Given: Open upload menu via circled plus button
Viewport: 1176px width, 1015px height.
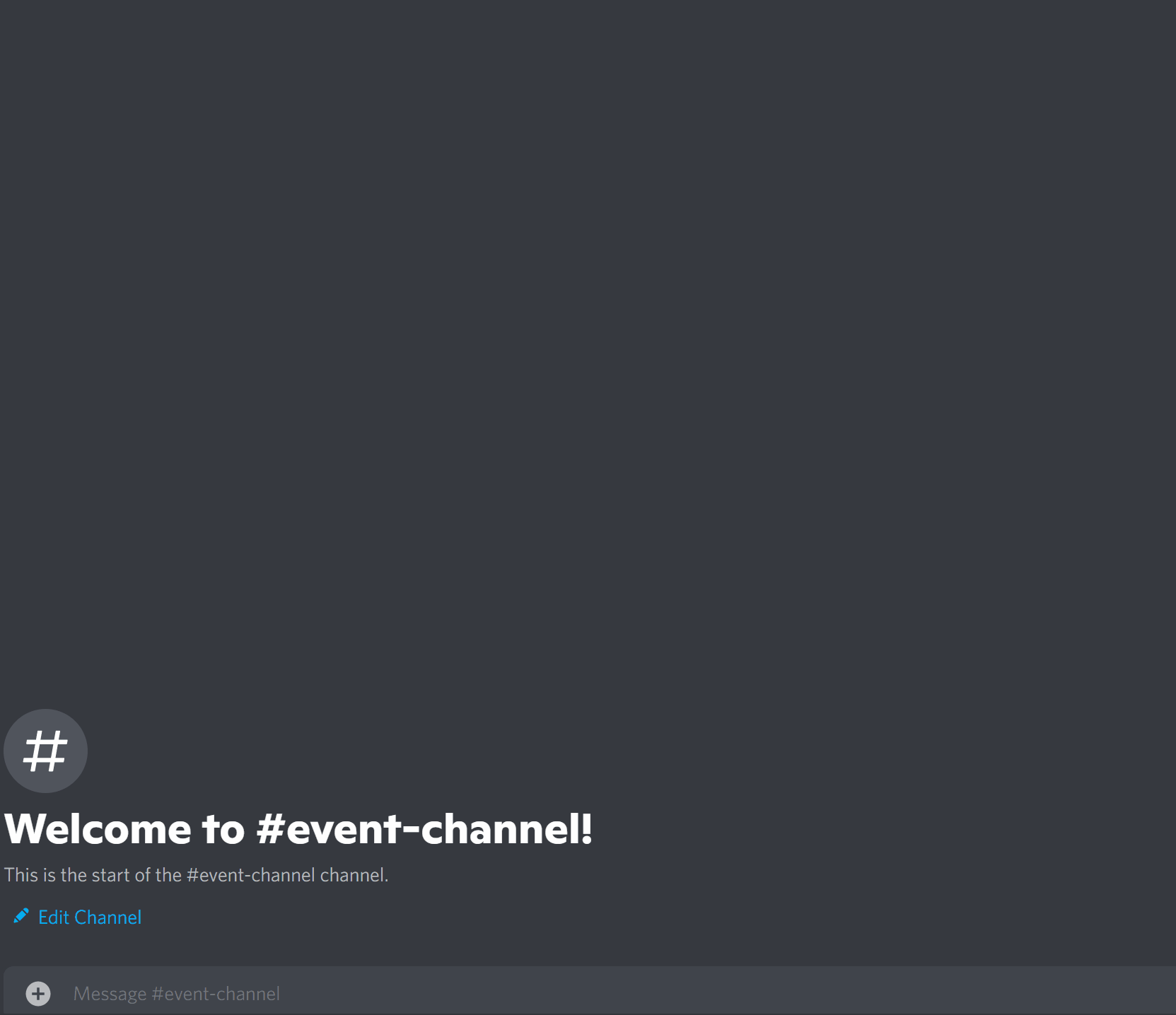Looking at the screenshot, I should pyautogui.click(x=38, y=993).
